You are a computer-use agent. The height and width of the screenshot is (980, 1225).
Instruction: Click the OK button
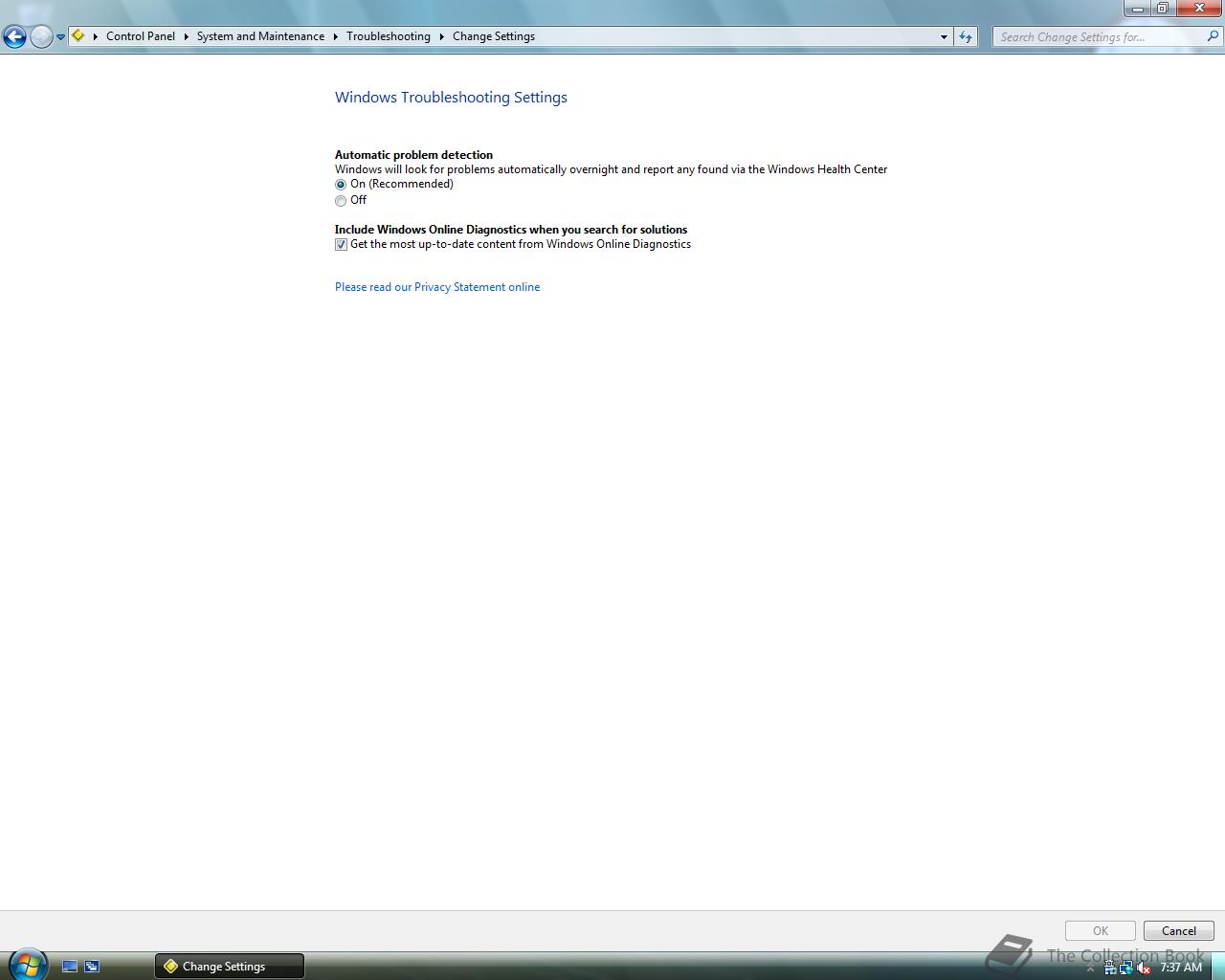coord(1101,931)
